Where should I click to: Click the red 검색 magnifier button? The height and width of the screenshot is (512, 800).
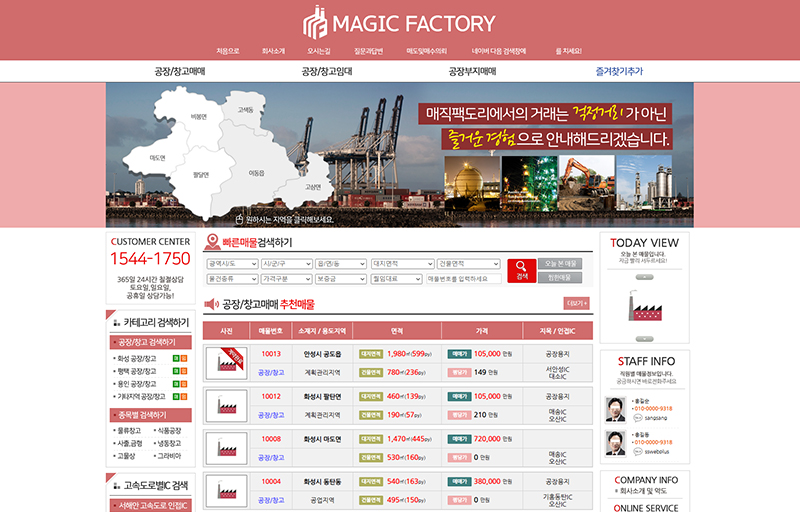[521, 270]
